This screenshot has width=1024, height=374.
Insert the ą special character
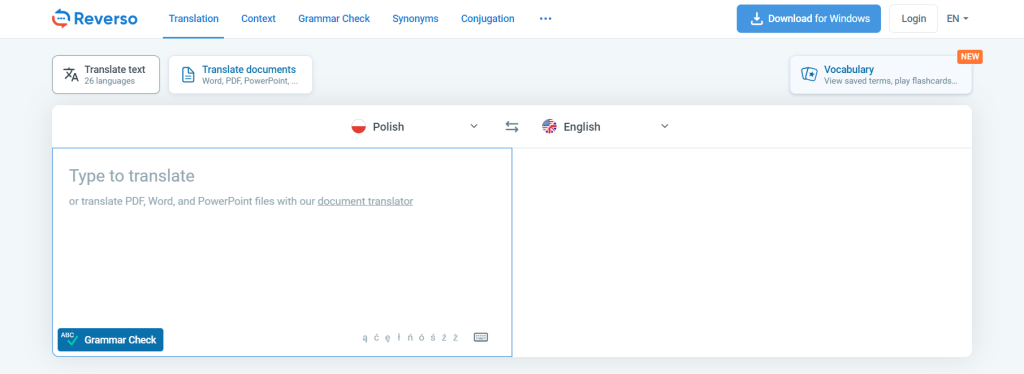(x=365, y=338)
